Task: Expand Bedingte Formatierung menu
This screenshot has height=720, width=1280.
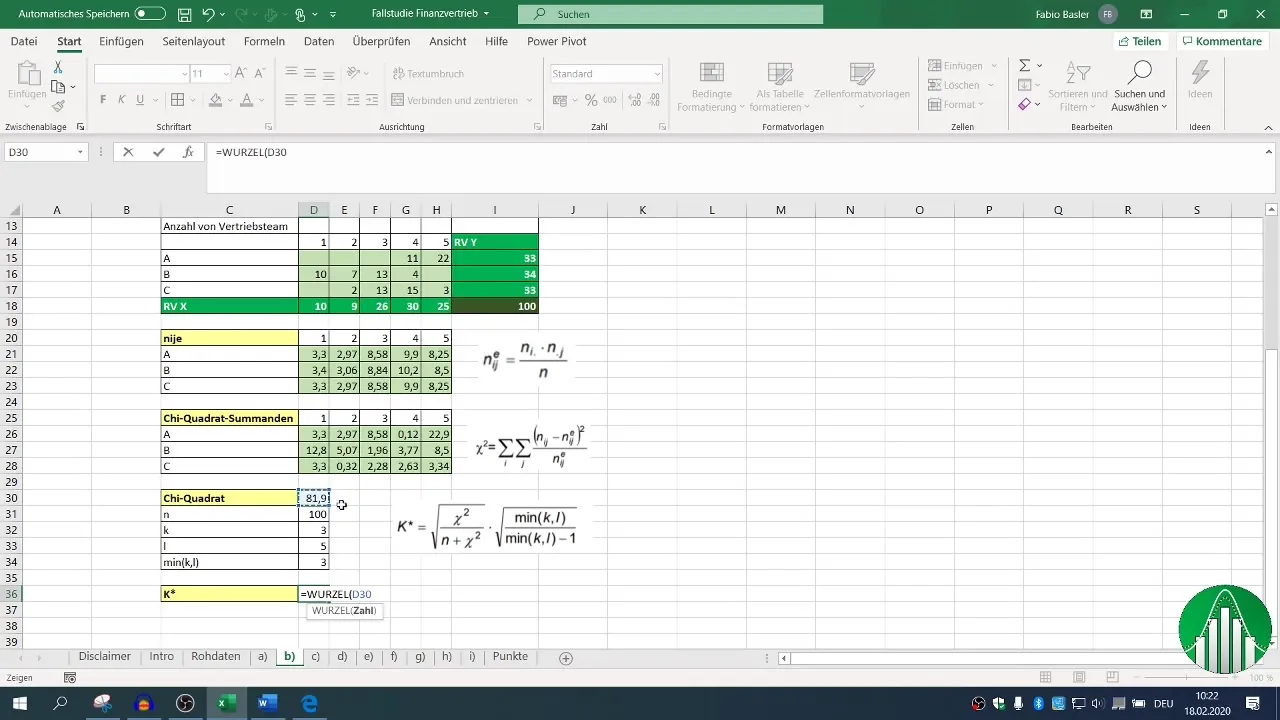Action: (712, 87)
